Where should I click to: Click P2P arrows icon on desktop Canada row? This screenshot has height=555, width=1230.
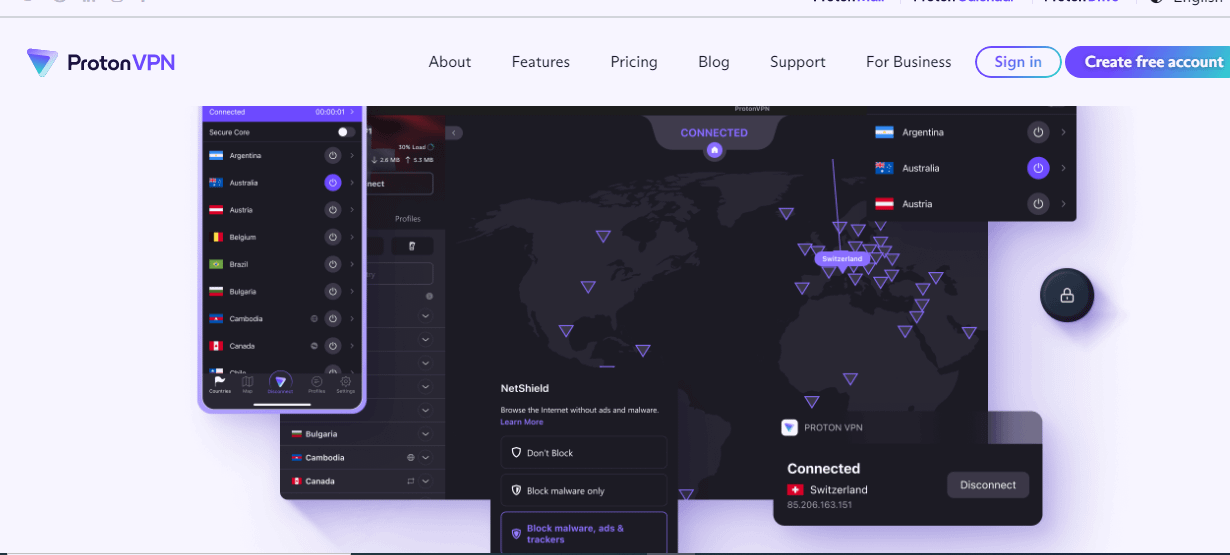(411, 481)
